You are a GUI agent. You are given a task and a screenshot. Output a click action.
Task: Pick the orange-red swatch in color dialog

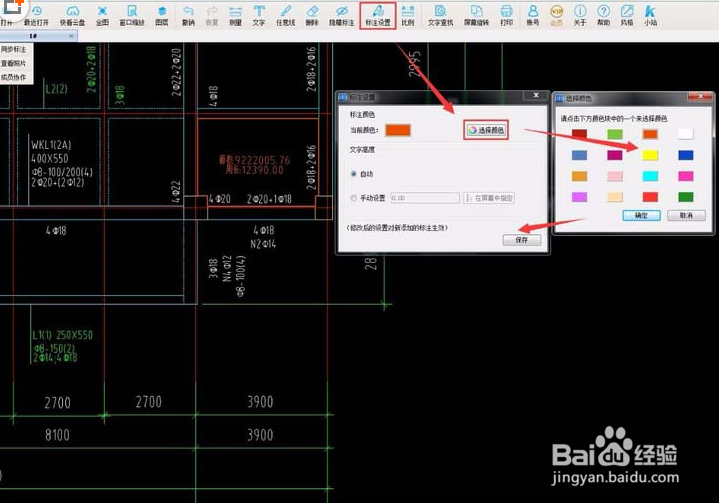coord(650,134)
